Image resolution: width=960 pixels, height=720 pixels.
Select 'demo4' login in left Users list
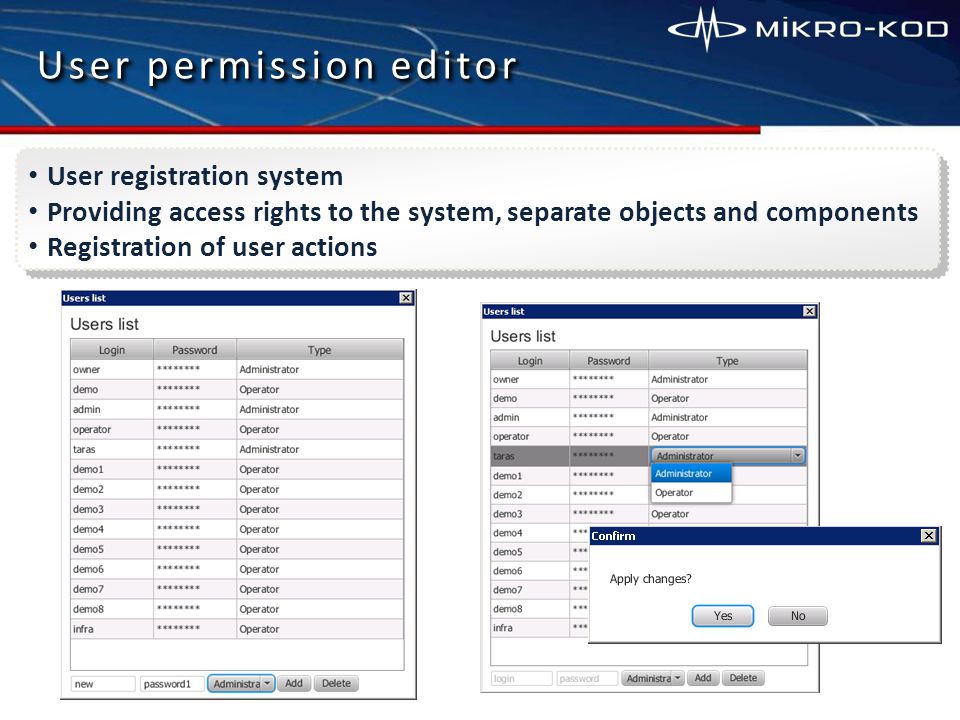pos(88,529)
